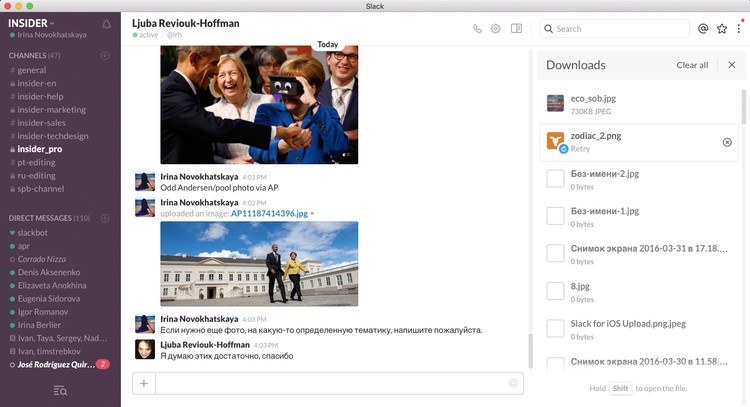Screen dimensions: 750x407
Task: Open the quick switcher icon at sidebar bottom
Action: coord(60,390)
